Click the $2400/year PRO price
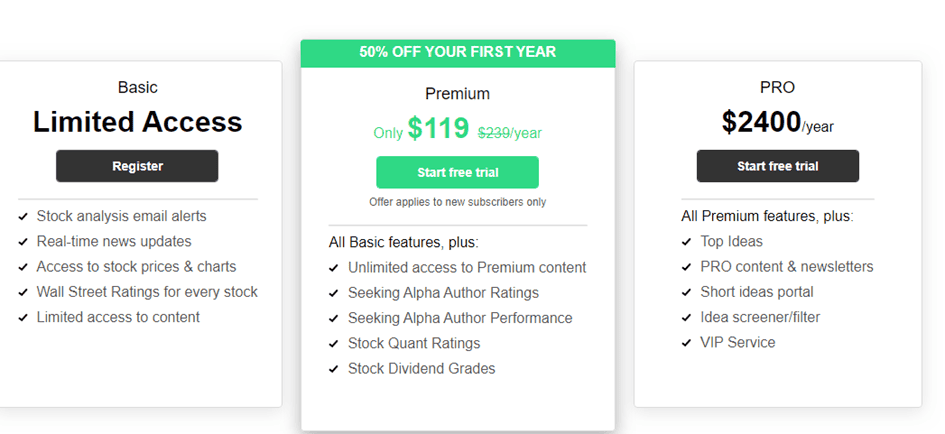Screen dimensions: 945x434 (777, 123)
